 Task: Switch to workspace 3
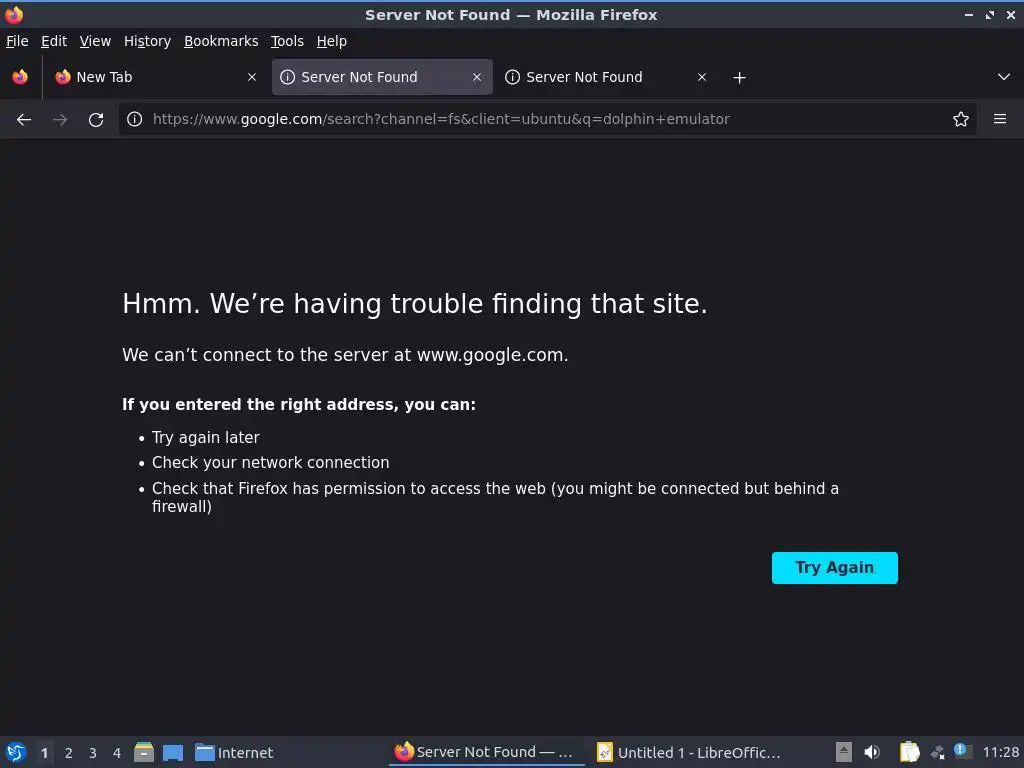click(x=93, y=753)
